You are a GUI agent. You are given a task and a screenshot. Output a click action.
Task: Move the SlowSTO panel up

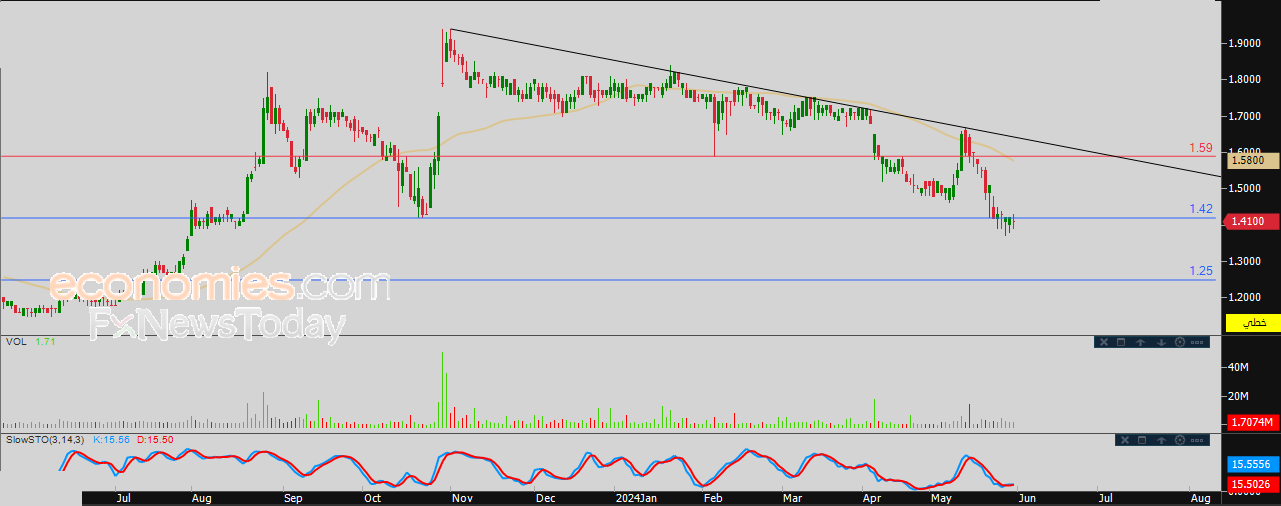pos(1161,440)
